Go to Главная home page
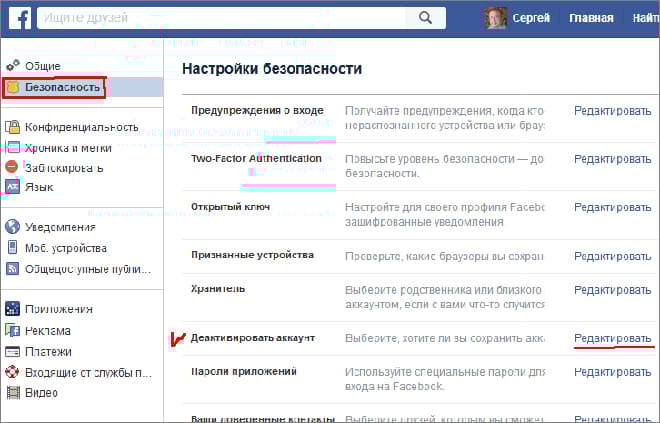Screen dimensions: 660x423 point(591,18)
